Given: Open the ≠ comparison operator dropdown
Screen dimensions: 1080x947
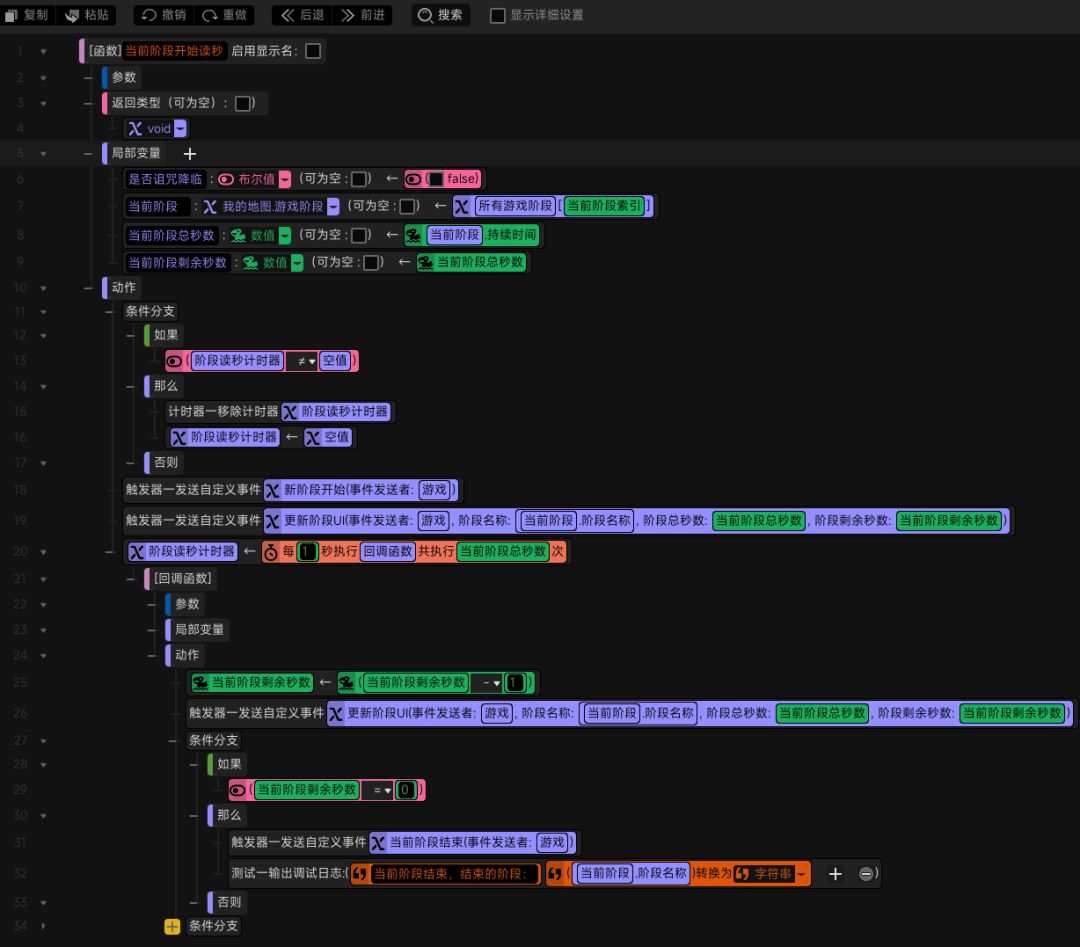Looking at the screenshot, I should 307,361.
